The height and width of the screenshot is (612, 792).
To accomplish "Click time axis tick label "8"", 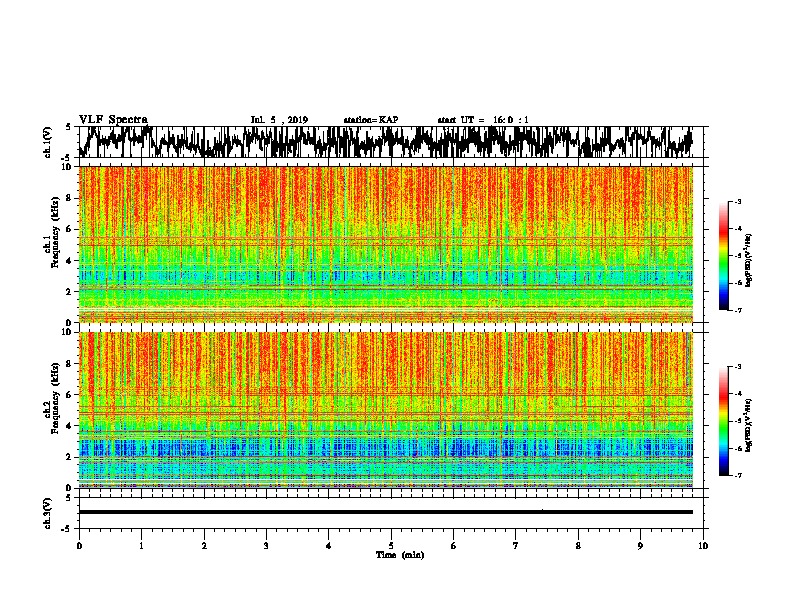I will tap(578, 546).
